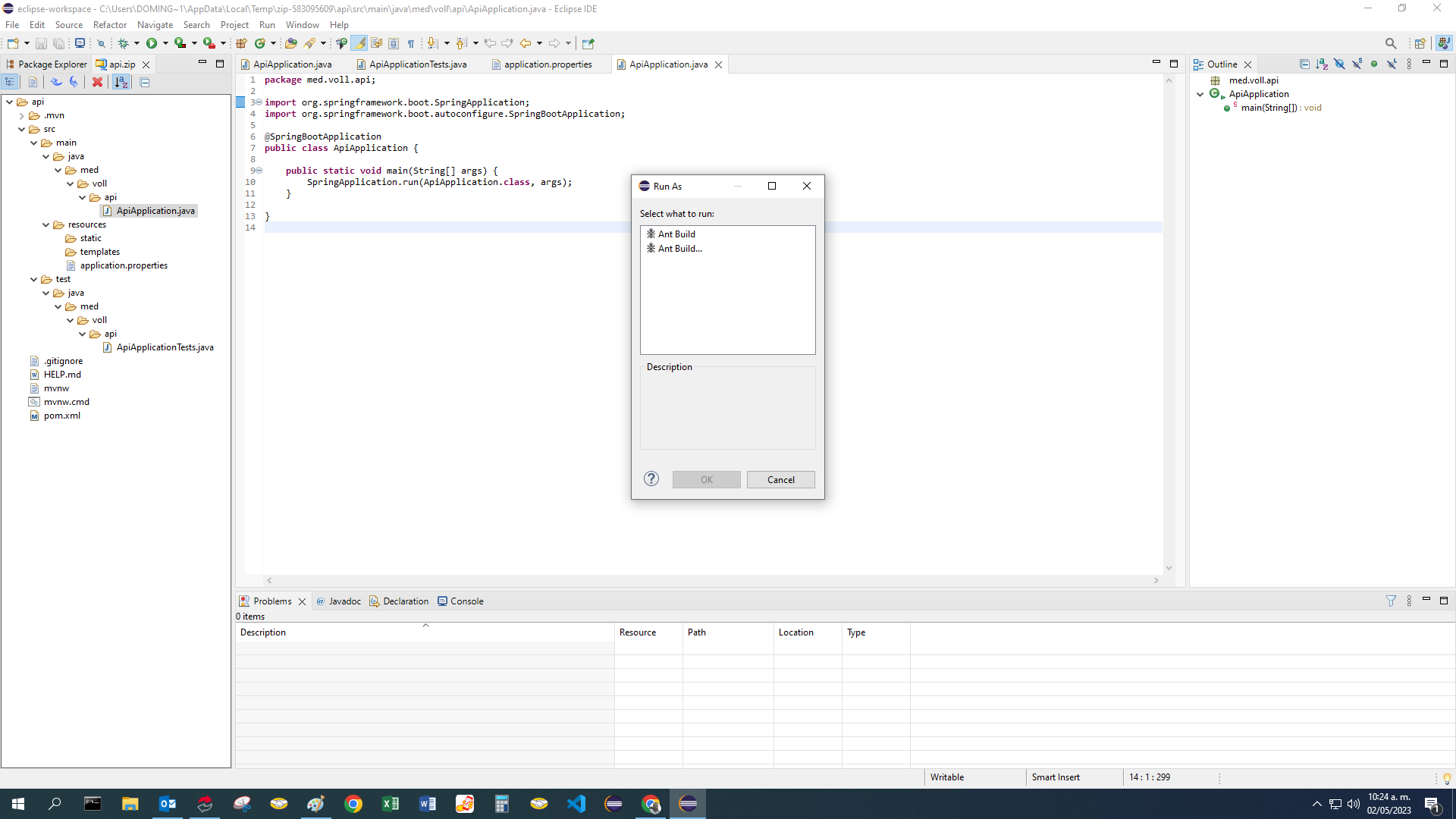Click the green Run button icon

click(152, 43)
